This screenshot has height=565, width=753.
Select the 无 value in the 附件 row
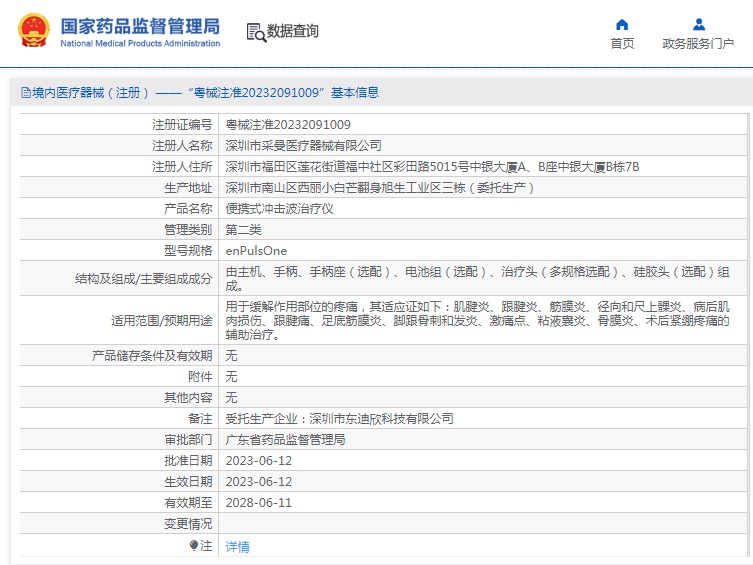point(231,377)
